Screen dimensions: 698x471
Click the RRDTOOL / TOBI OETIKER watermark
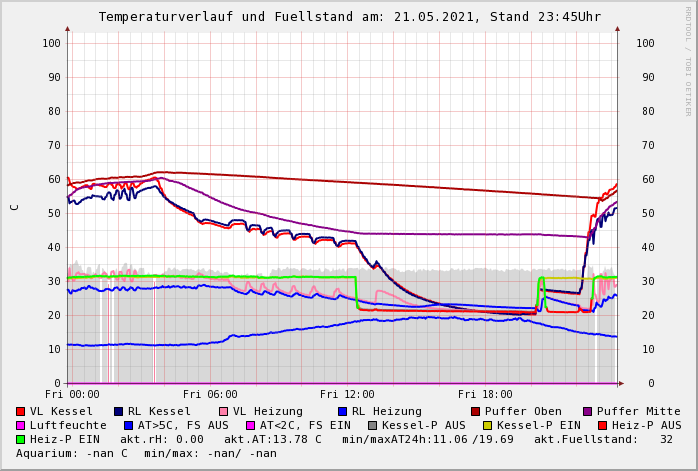point(688,60)
